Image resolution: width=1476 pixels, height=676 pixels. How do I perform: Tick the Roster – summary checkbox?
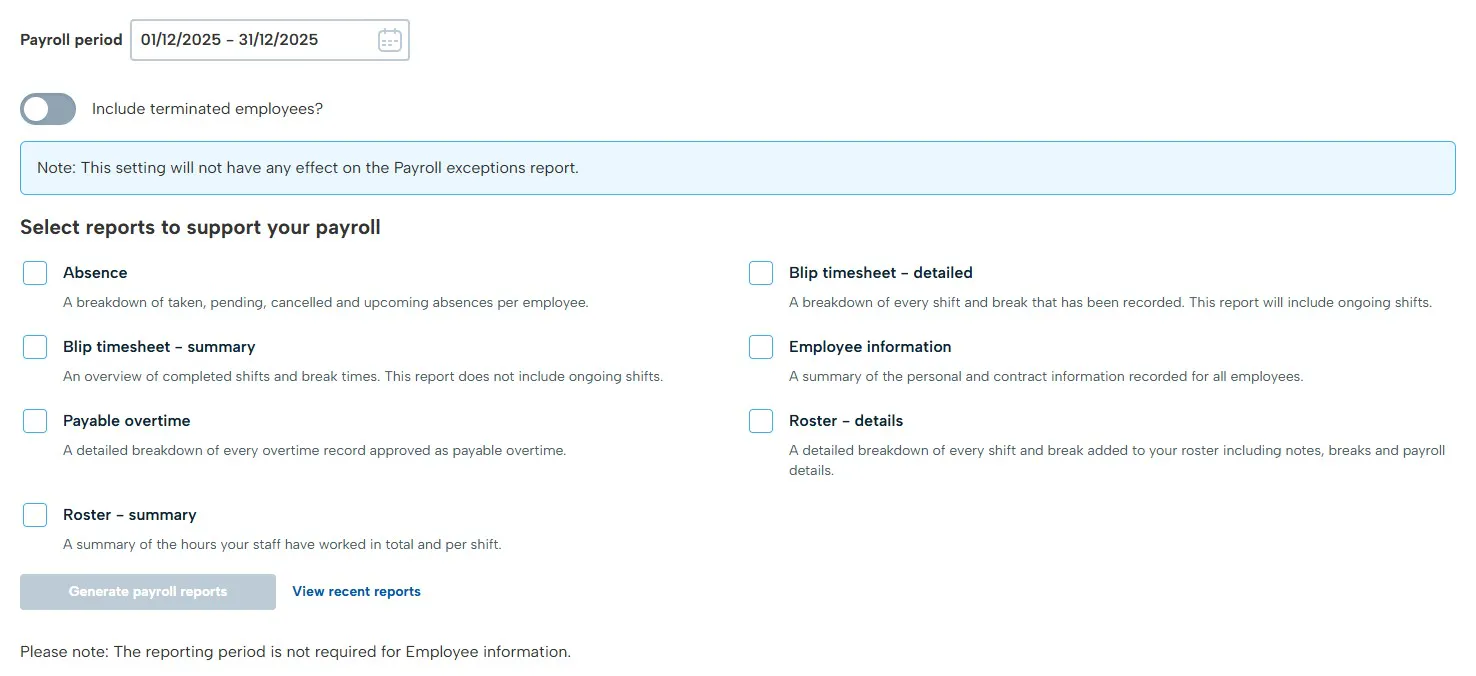35,515
